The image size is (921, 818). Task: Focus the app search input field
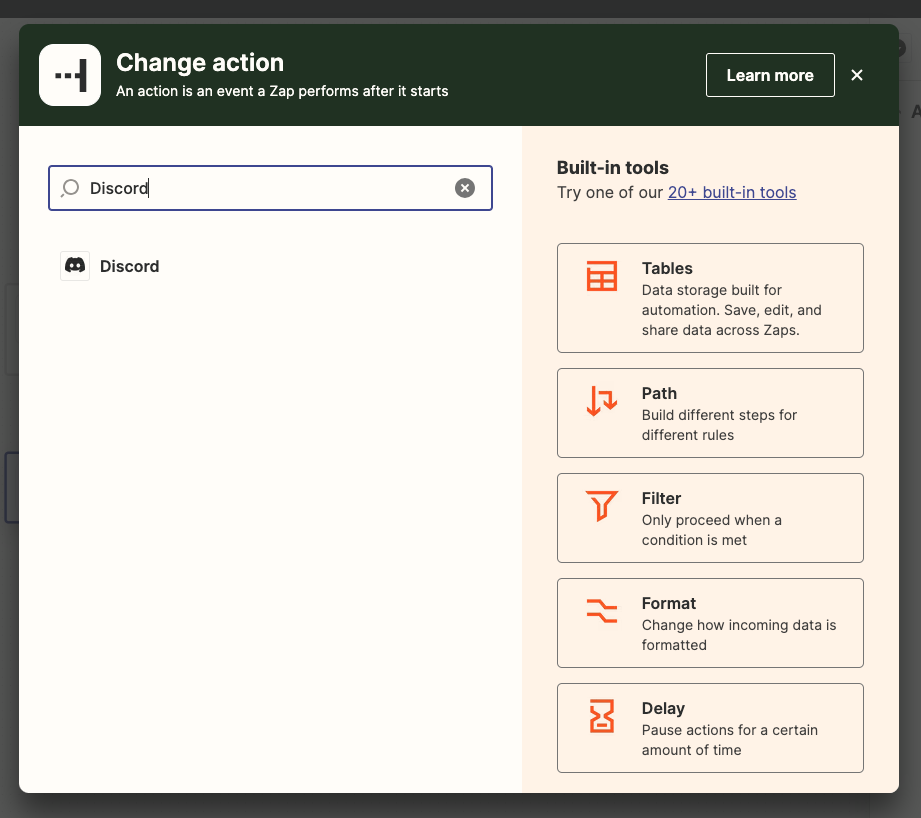point(270,188)
